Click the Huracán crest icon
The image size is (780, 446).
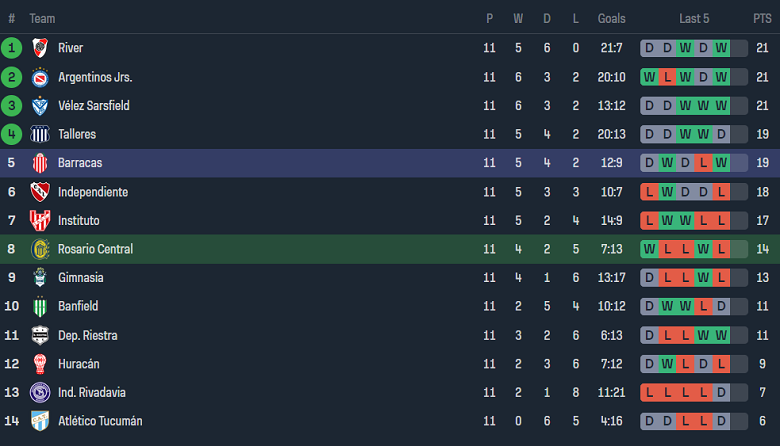point(40,364)
